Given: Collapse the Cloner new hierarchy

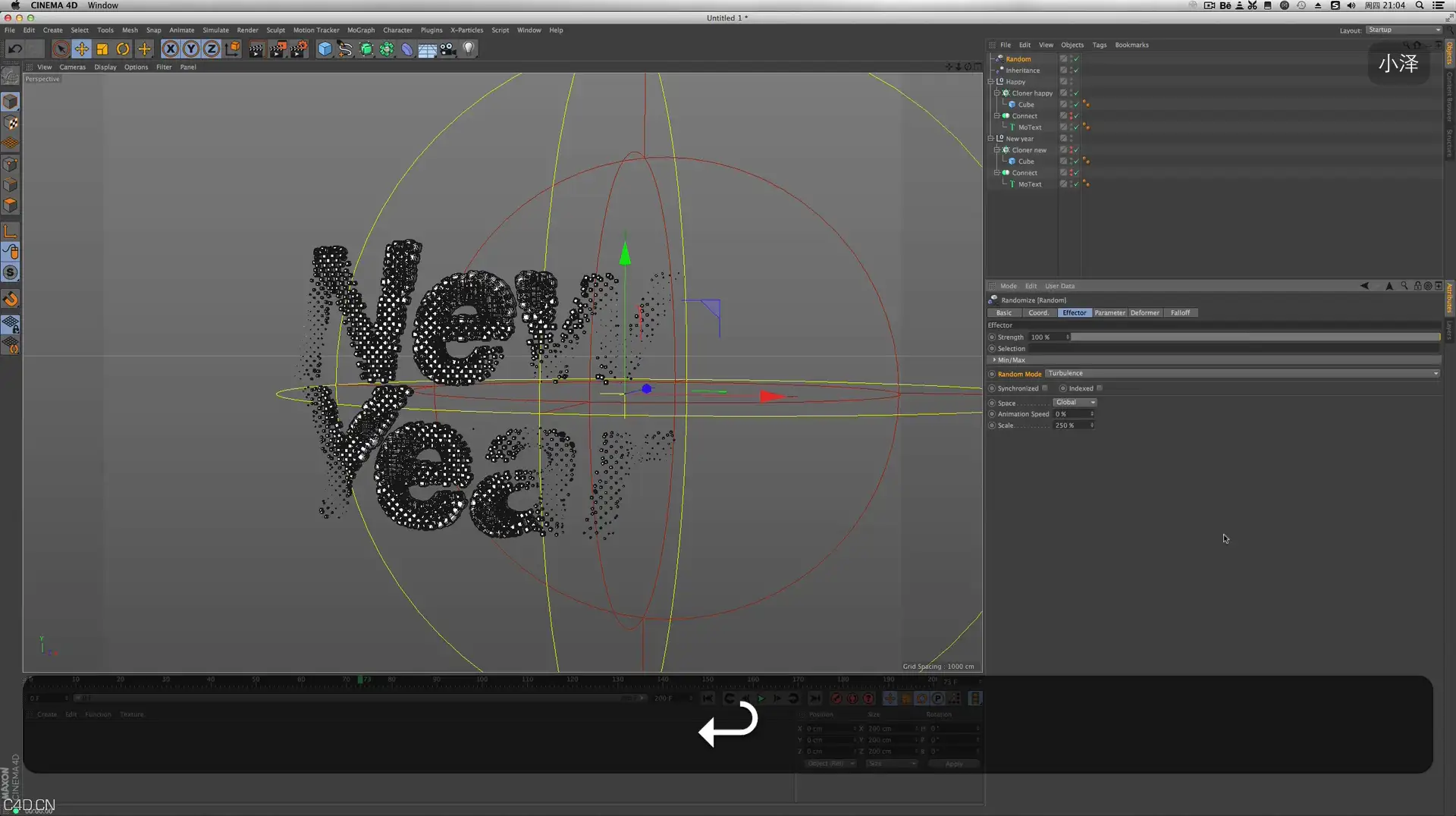Looking at the screenshot, I should [x=996, y=150].
